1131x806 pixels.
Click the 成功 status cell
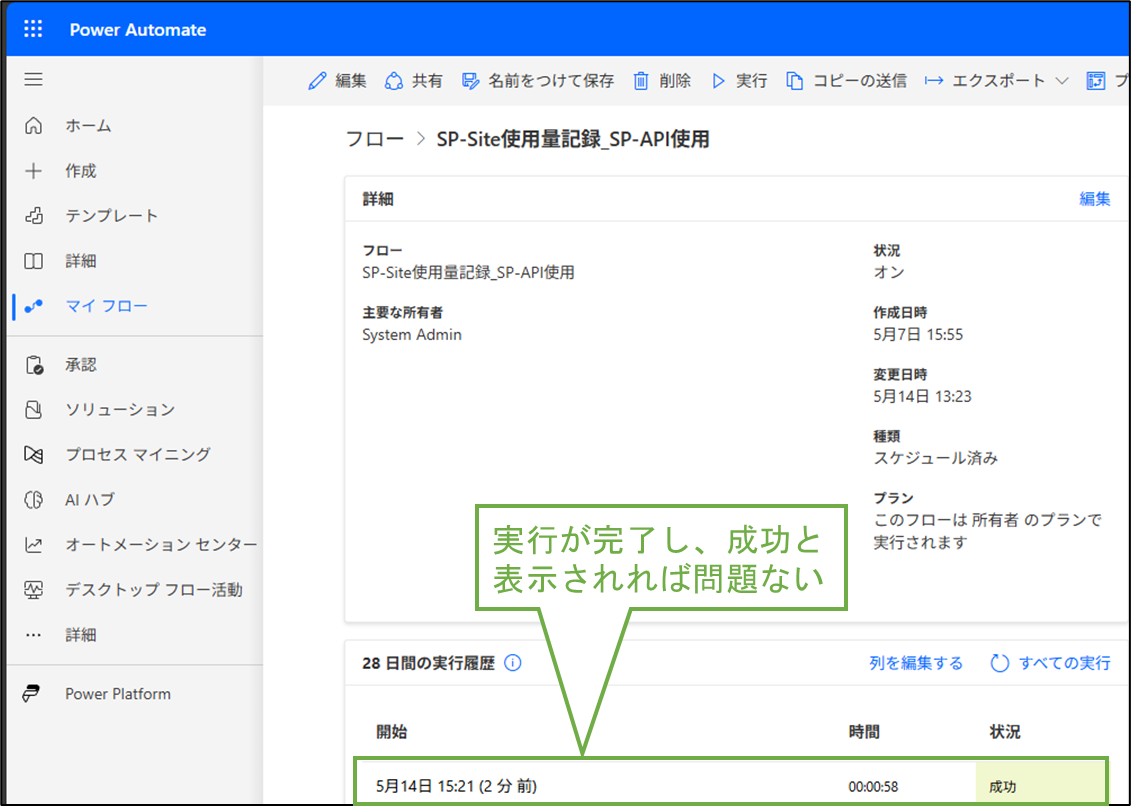1041,783
